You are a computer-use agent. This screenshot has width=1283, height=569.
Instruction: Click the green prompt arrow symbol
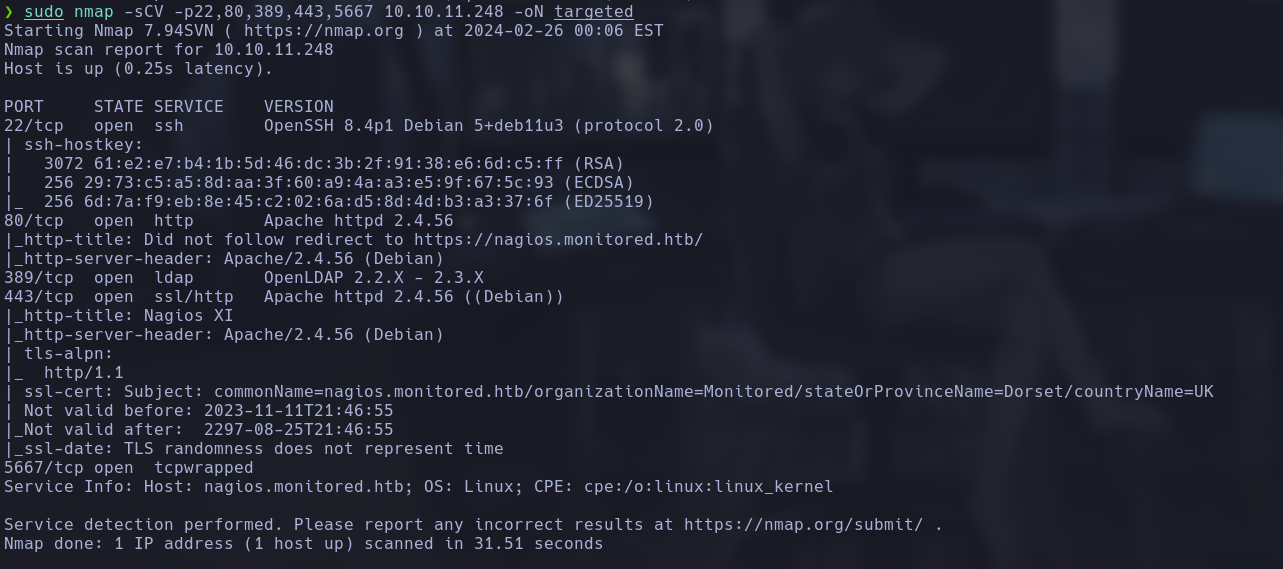coord(9,12)
